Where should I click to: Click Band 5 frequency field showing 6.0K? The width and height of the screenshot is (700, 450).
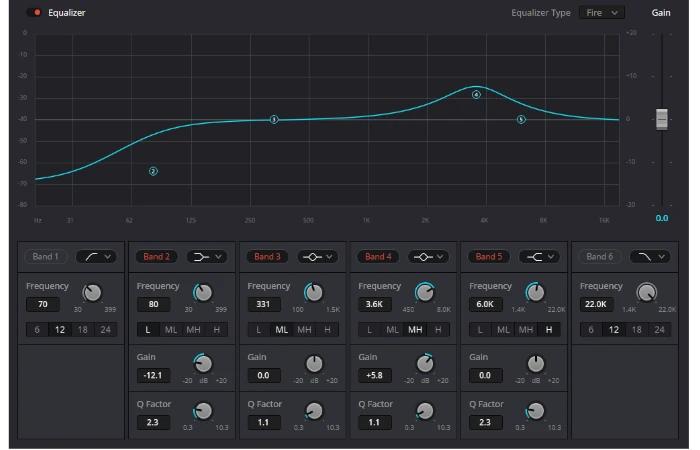[x=485, y=304]
